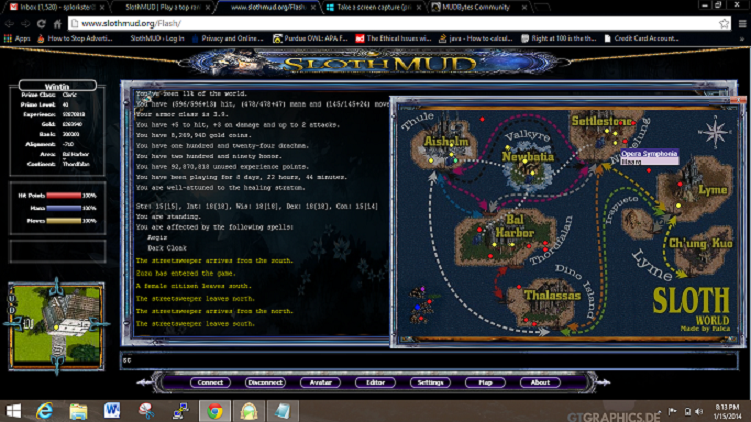
Task: Click the Wintin character name box
Action: 57,86
